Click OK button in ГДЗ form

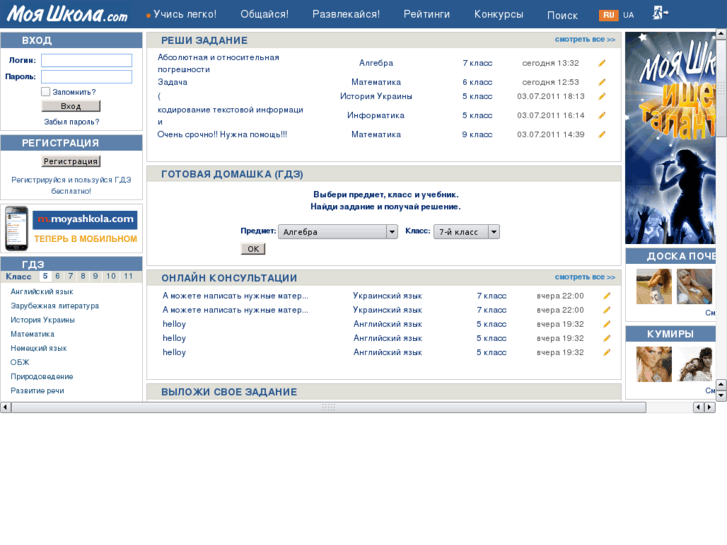pyautogui.click(x=253, y=249)
